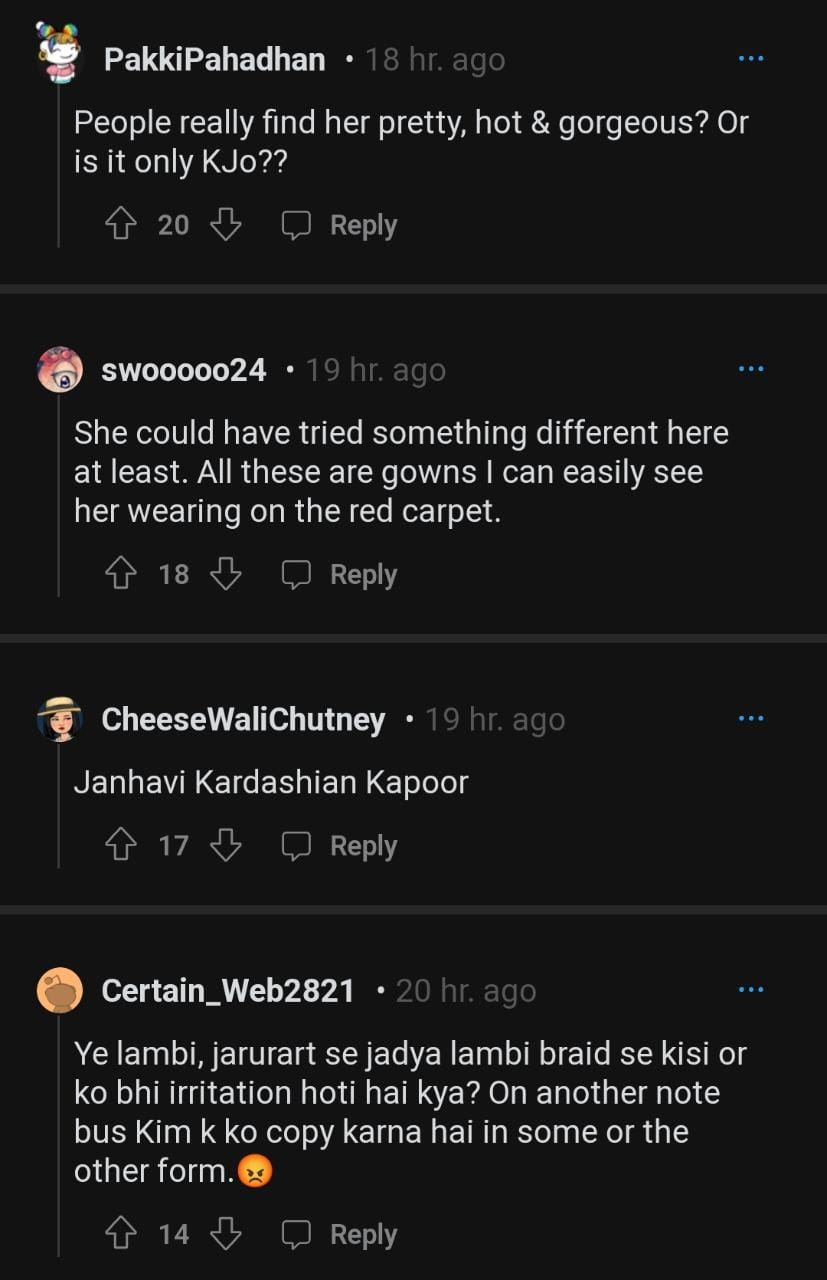Screen dimensions: 827x1280
Task: Open CheeseWaliChutney's user profile
Action: click(243, 720)
